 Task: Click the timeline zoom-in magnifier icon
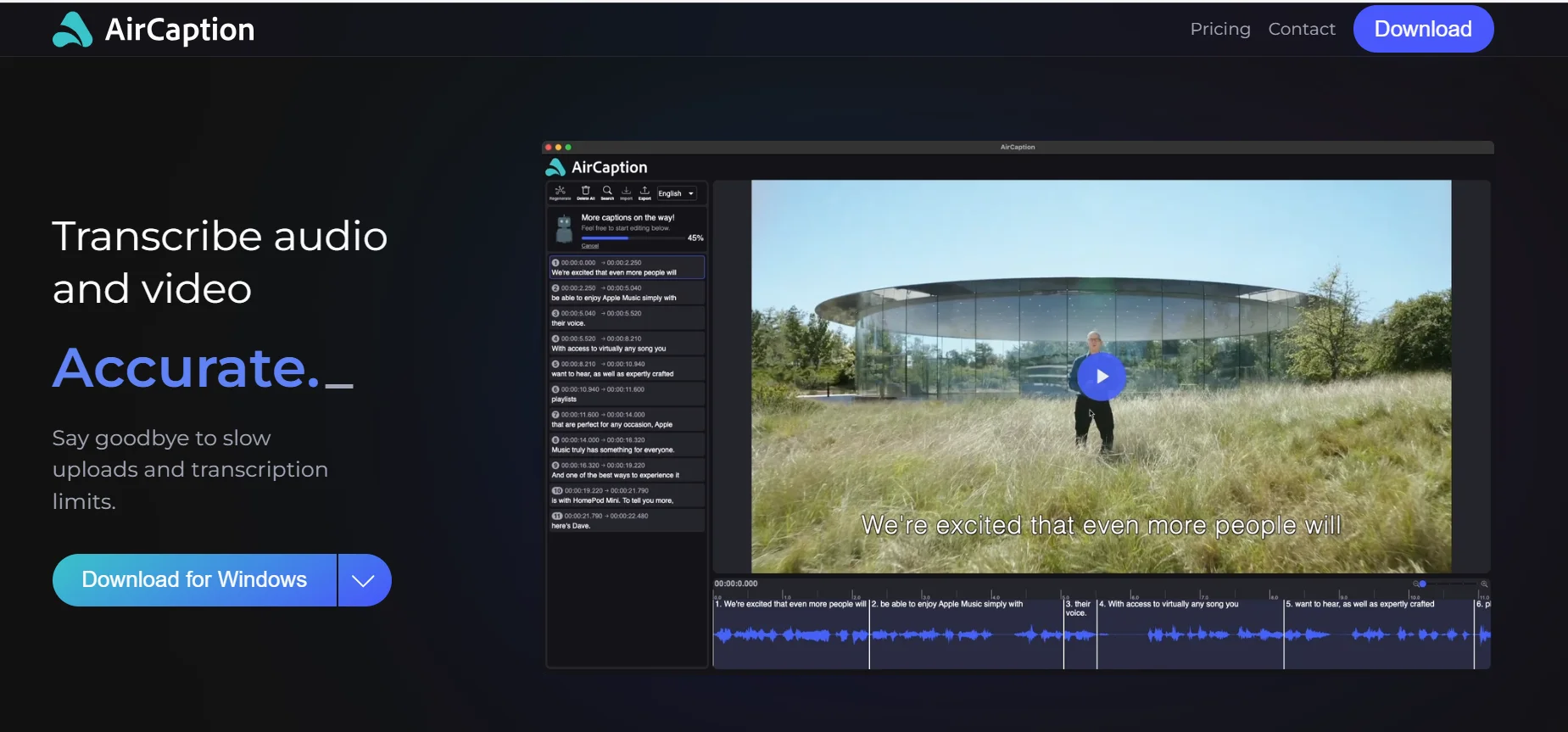(x=1484, y=584)
